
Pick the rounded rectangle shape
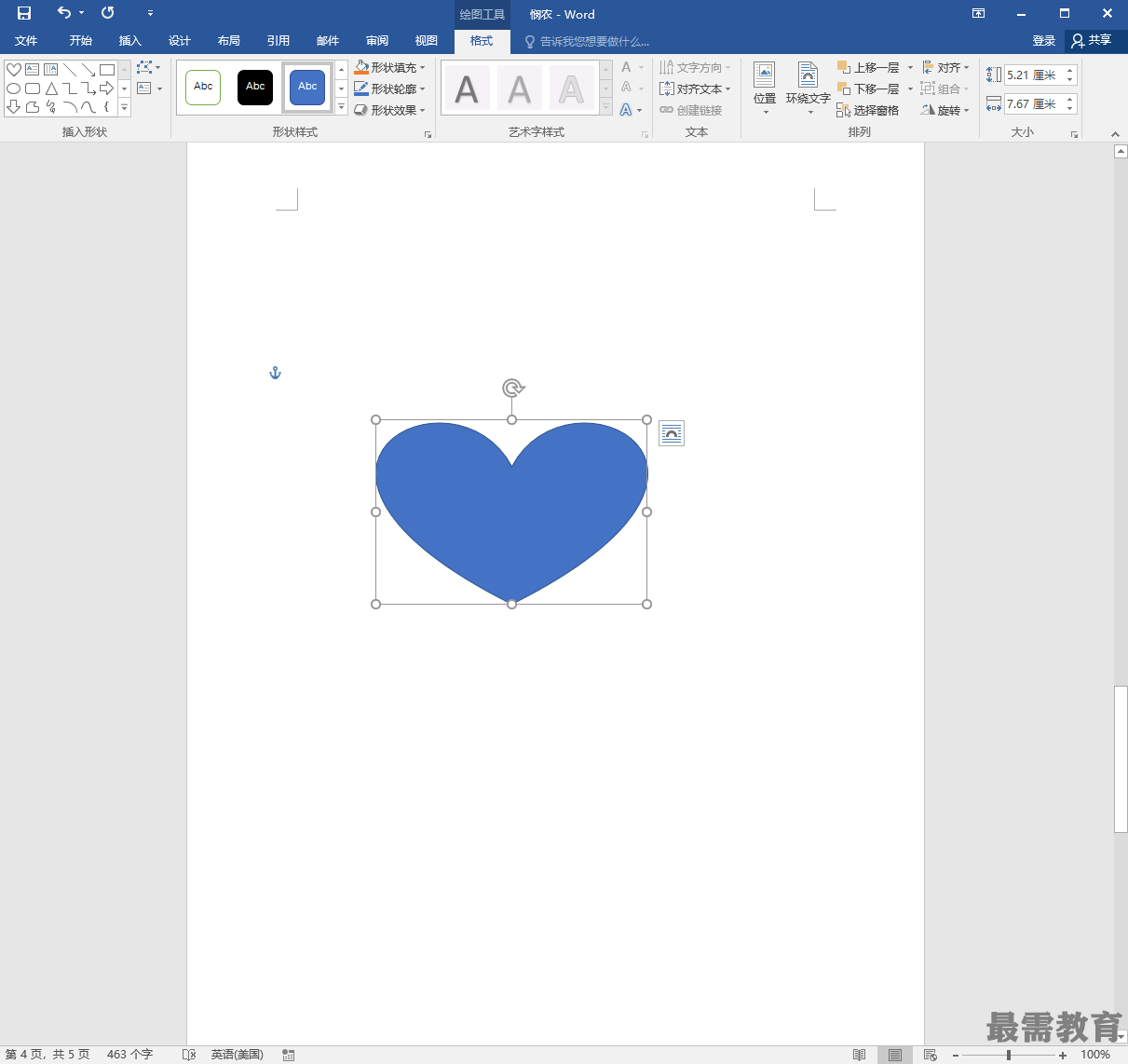[33, 89]
